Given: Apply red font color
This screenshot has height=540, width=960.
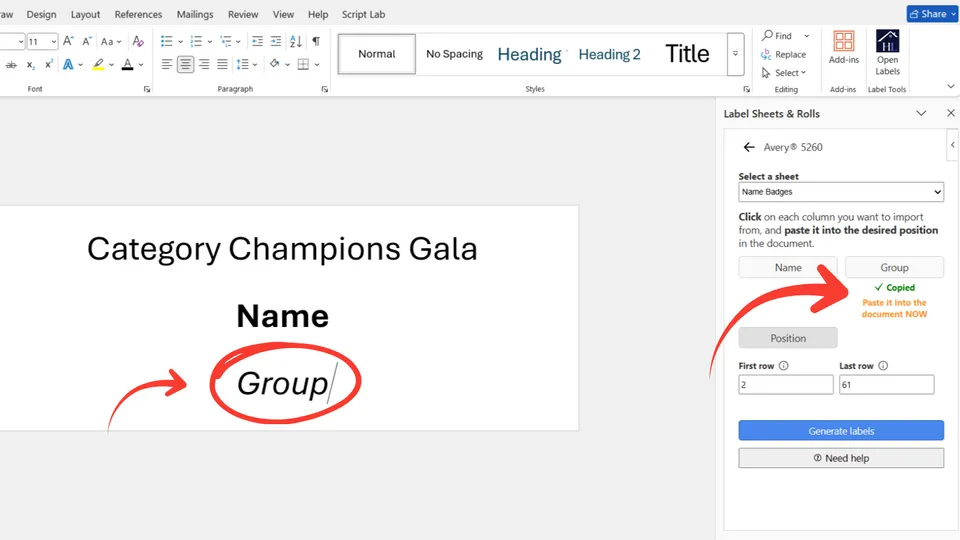Looking at the screenshot, I should click(127, 64).
